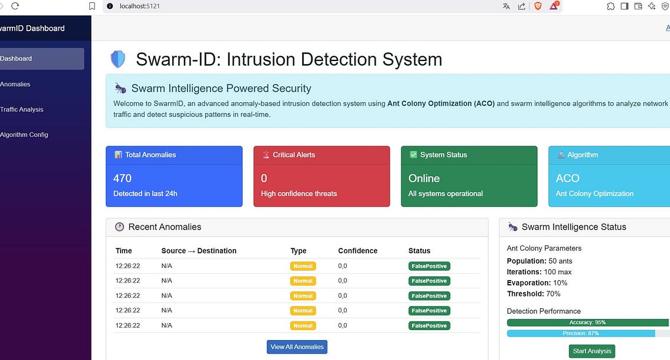This screenshot has width=670, height=360.
Task: Click the Leo AI sparkle icon
Action: click(652, 6)
